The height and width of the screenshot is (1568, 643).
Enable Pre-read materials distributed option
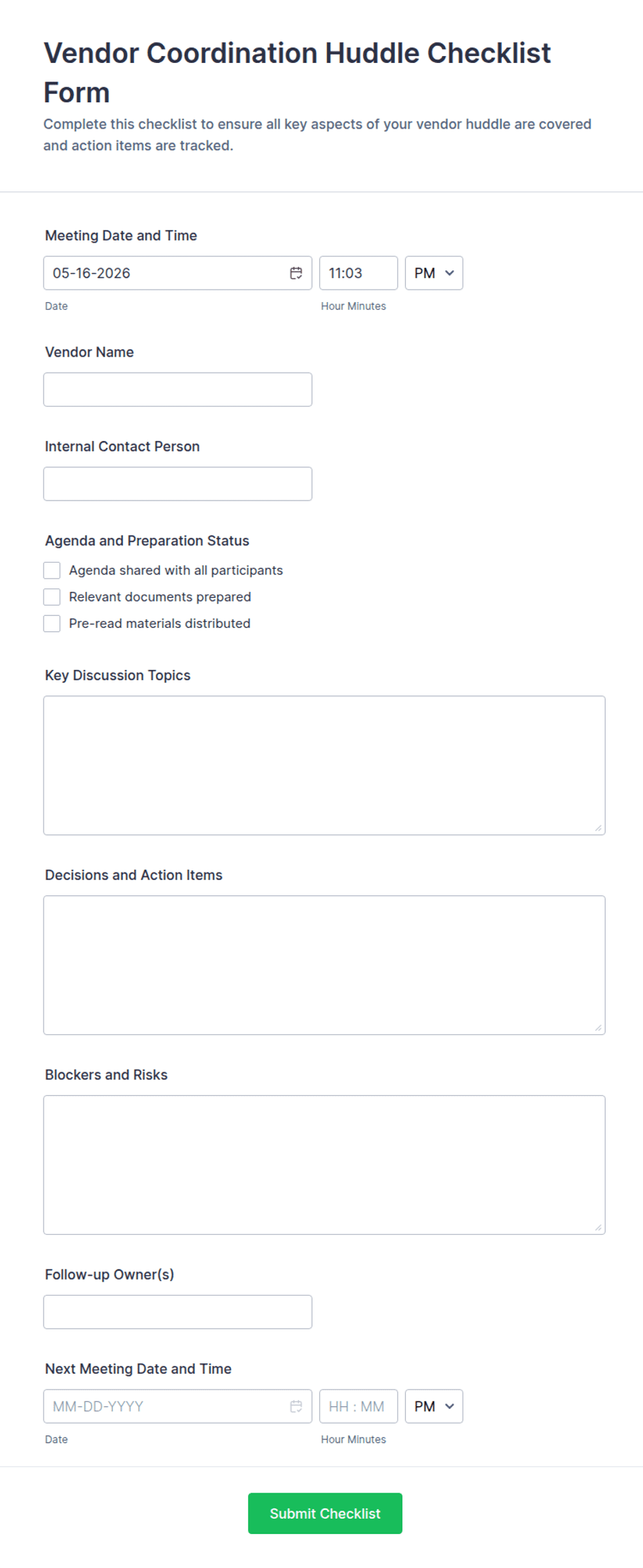coord(52,624)
